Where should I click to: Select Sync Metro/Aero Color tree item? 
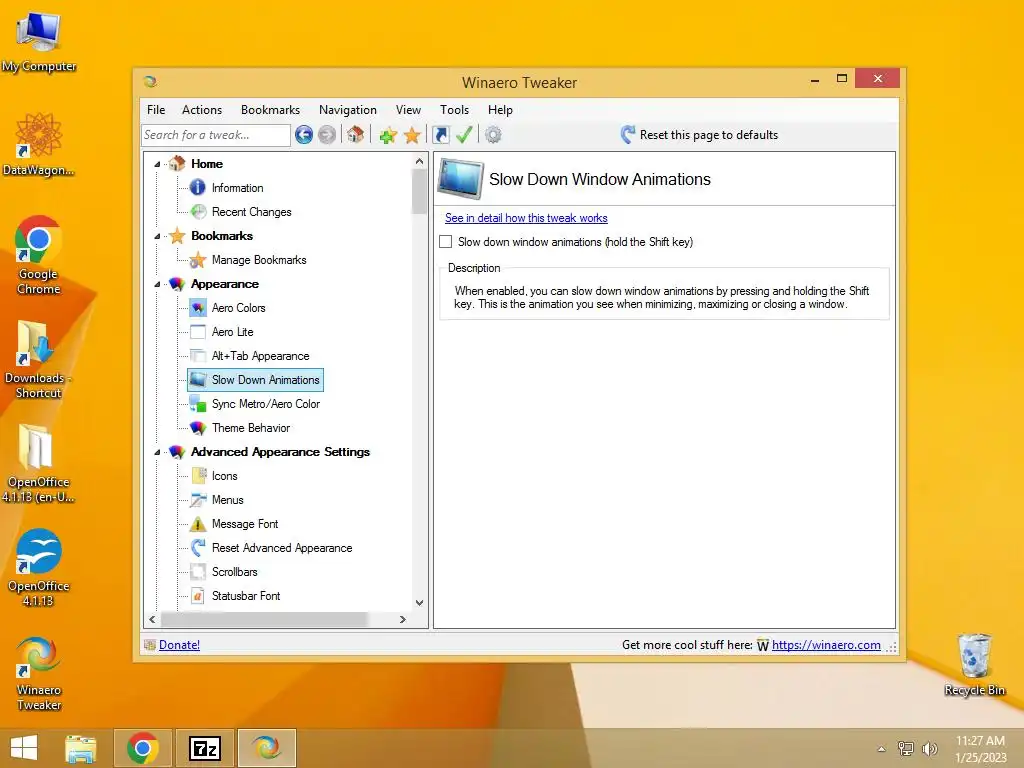[x=265, y=404]
